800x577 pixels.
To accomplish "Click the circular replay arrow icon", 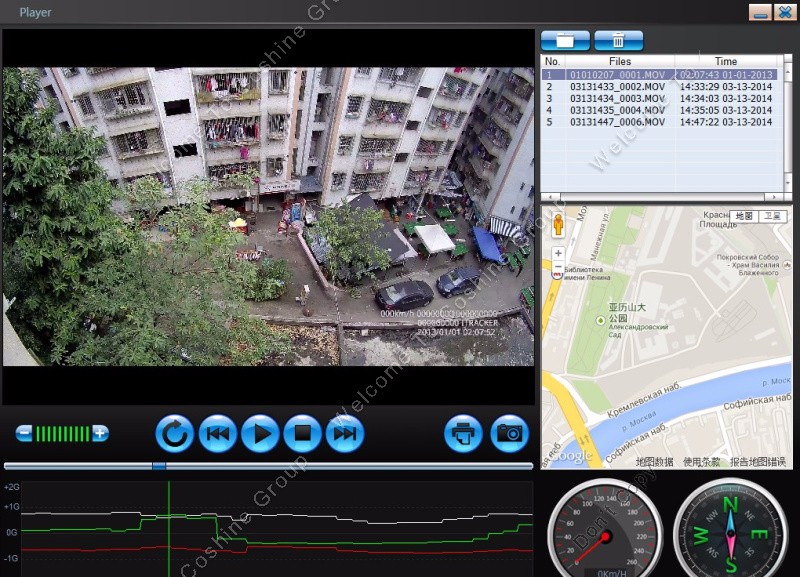I will (x=174, y=434).
